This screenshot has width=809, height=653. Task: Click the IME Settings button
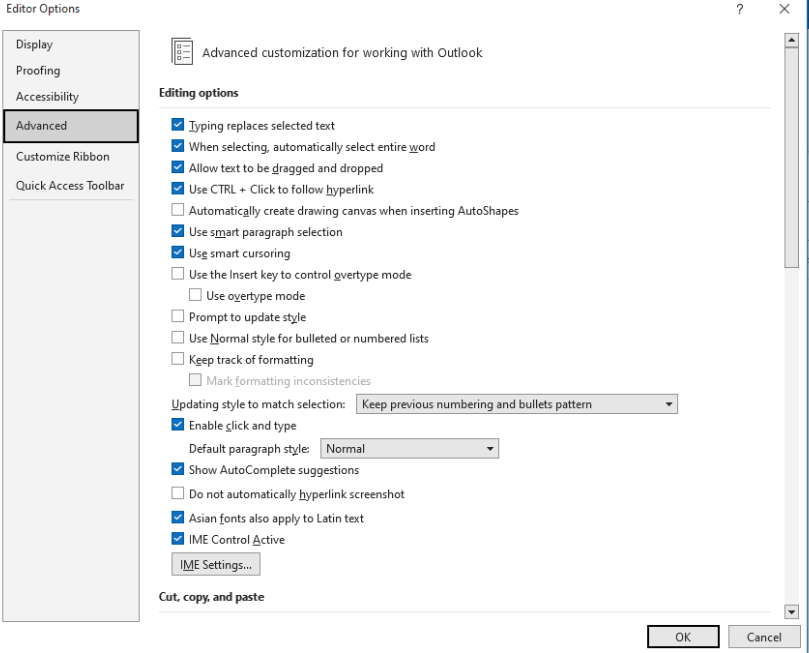click(x=214, y=563)
